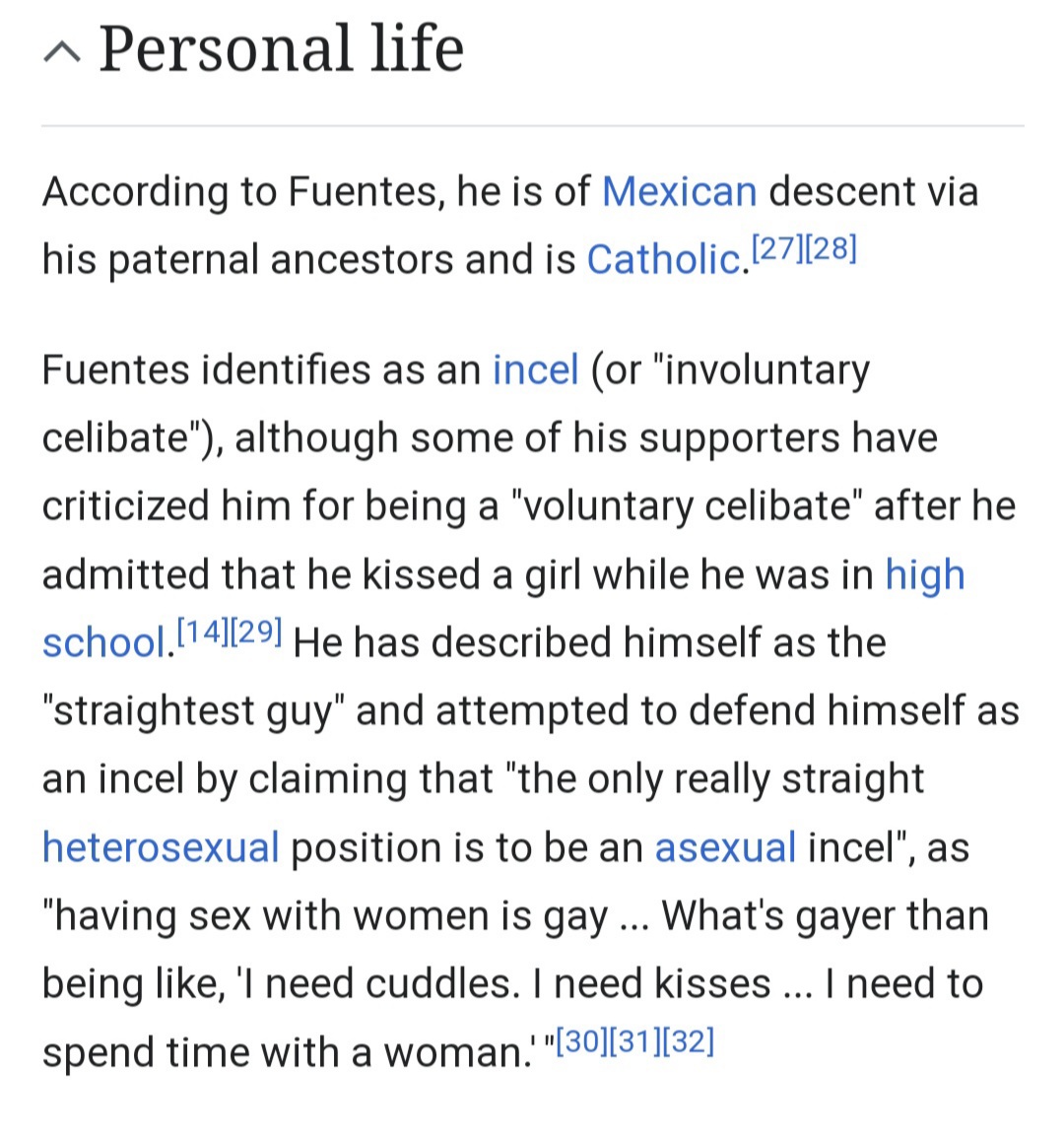Collapse the Personal life section chevron
Viewport: 1064px width, 1136px height.
click(x=62, y=52)
